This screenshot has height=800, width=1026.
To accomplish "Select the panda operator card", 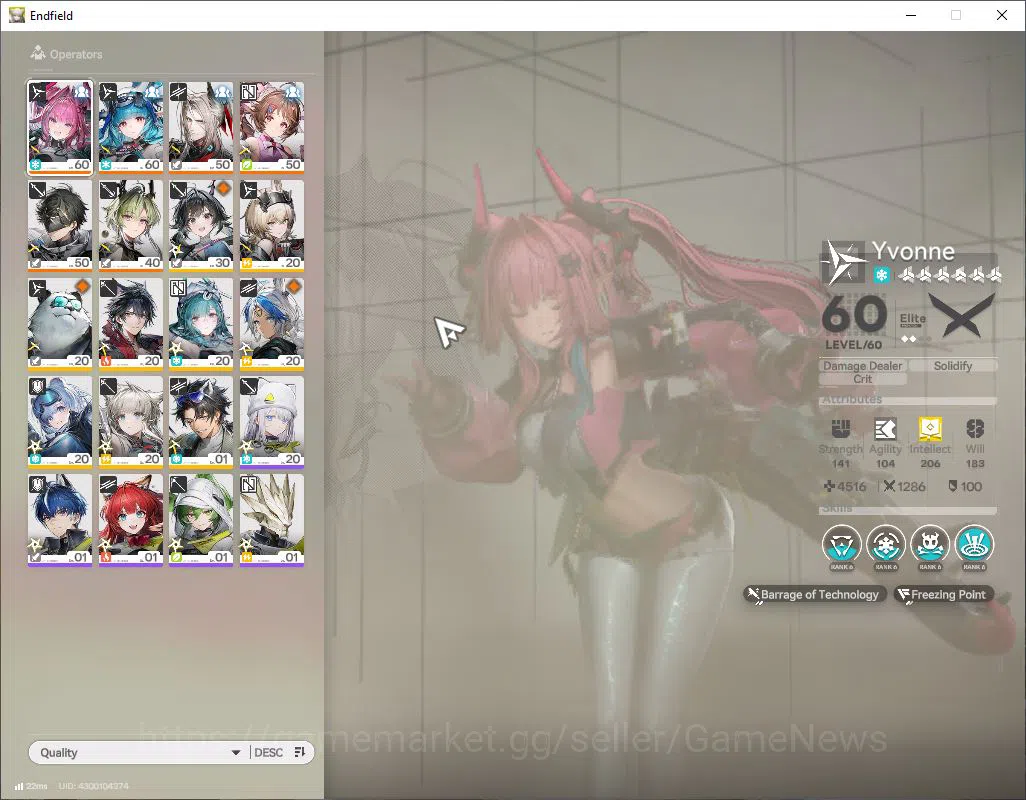I will (60, 324).
